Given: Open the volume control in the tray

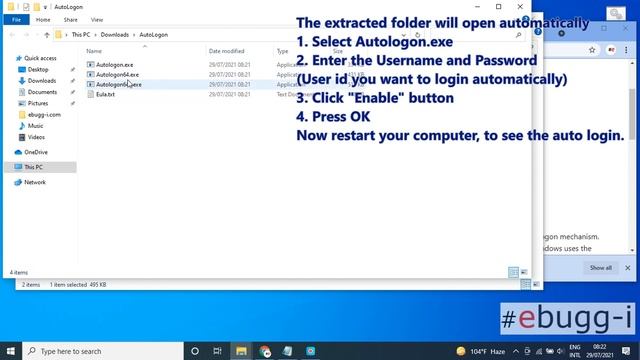Looking at the screenshot, I should pos(560,351).
